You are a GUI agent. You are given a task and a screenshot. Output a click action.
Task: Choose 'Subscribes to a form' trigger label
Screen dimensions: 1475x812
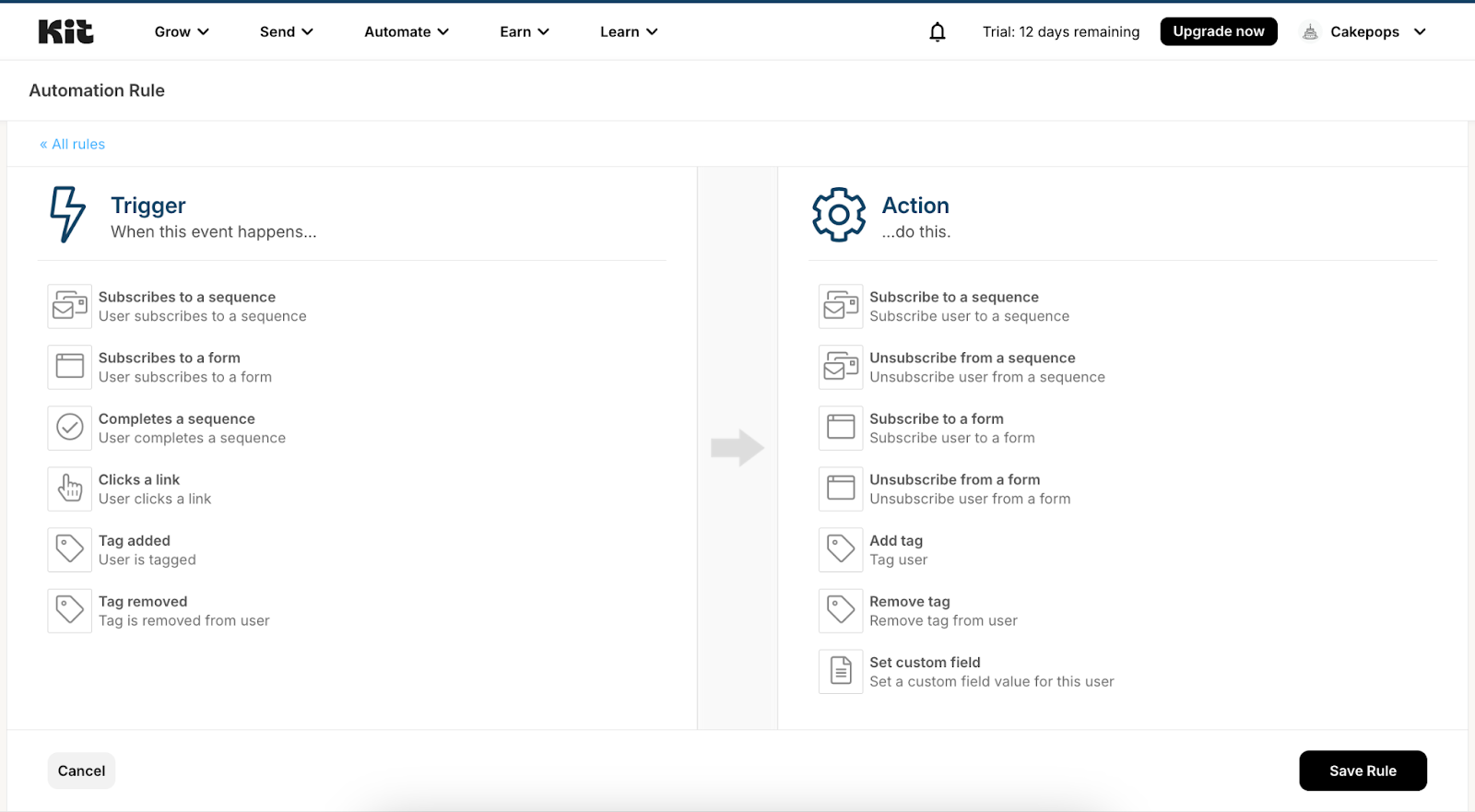pos(170,358)
